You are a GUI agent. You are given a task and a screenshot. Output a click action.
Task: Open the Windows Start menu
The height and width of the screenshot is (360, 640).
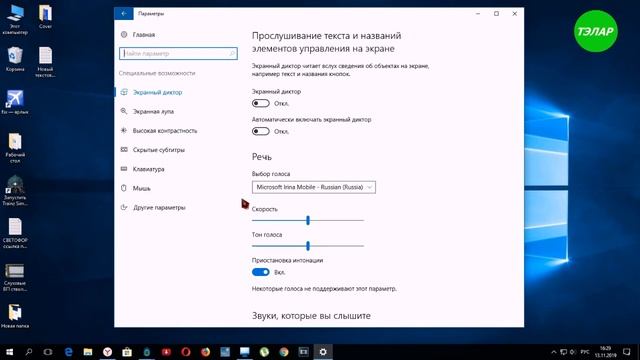[9, 352]
